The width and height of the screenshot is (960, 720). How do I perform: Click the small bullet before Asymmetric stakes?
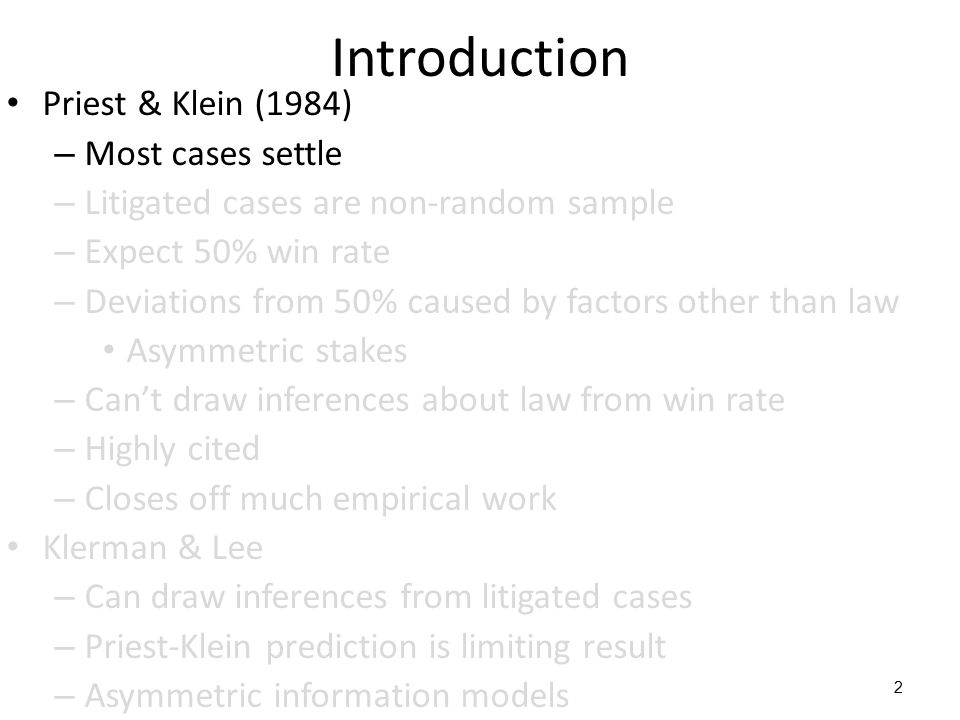pos(109,351)
